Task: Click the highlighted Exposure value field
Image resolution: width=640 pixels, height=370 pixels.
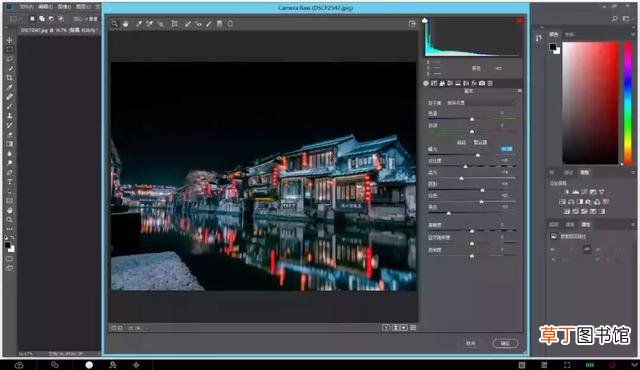Action: click(506, 149)
